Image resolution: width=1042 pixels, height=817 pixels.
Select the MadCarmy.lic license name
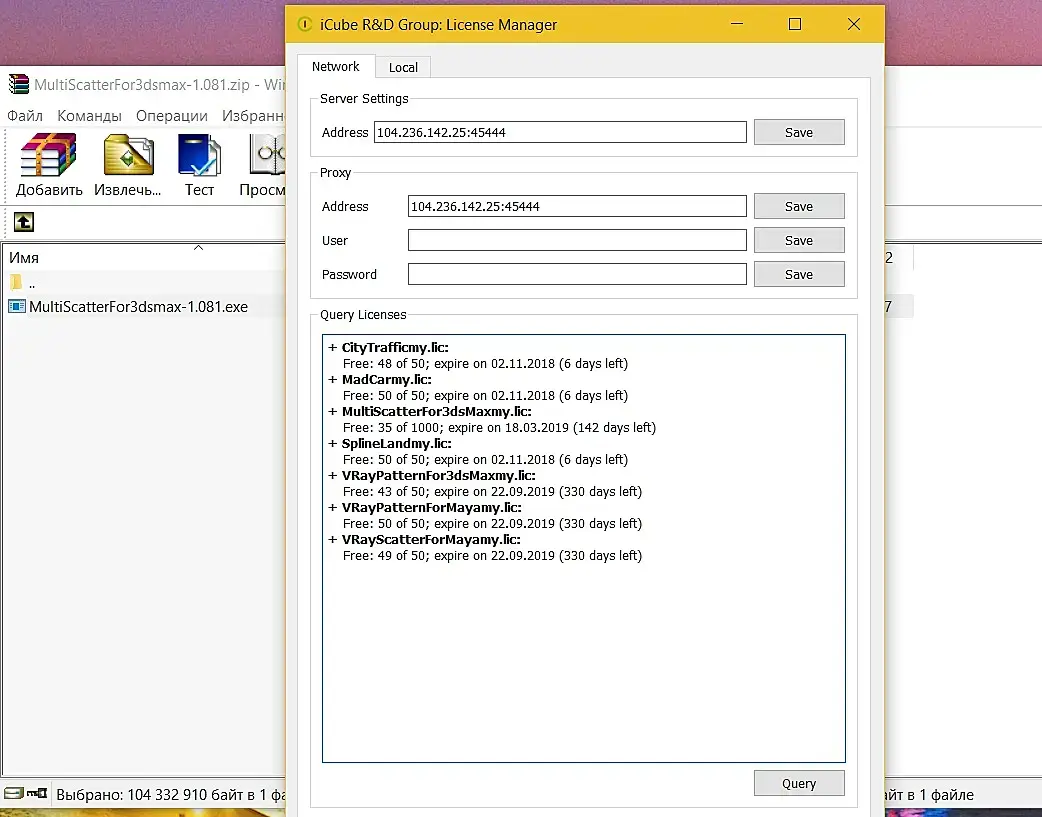[x=387, y=379]
